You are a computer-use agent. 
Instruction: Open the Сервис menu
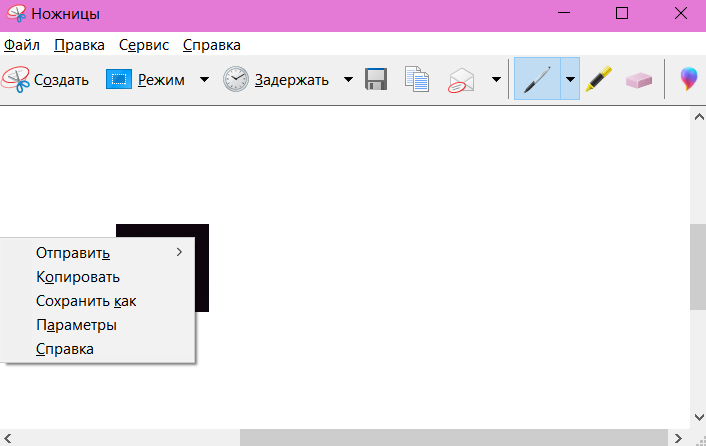(x=144, y=45)
